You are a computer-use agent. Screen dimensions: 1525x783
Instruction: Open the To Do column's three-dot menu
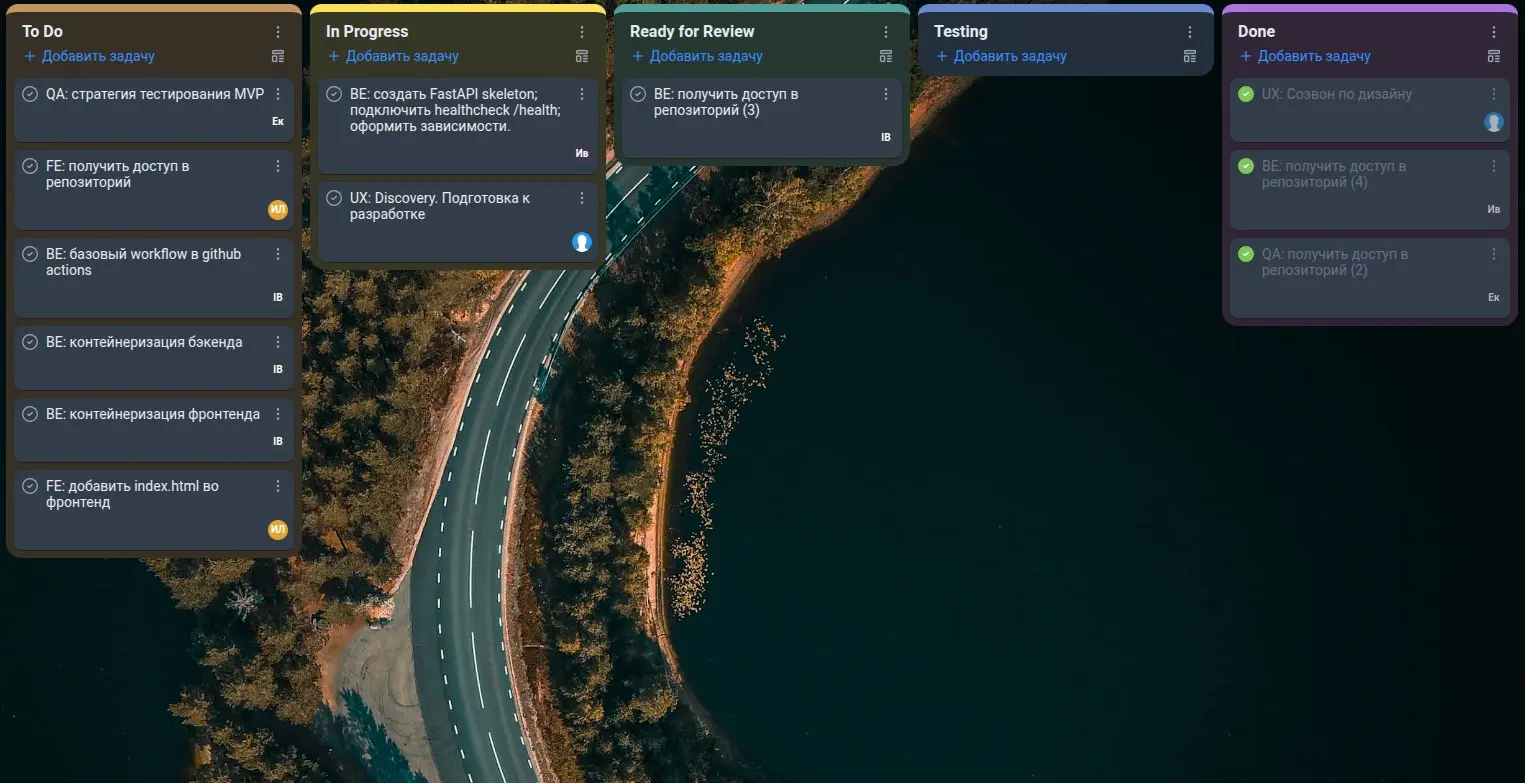[x=278, y=32]
